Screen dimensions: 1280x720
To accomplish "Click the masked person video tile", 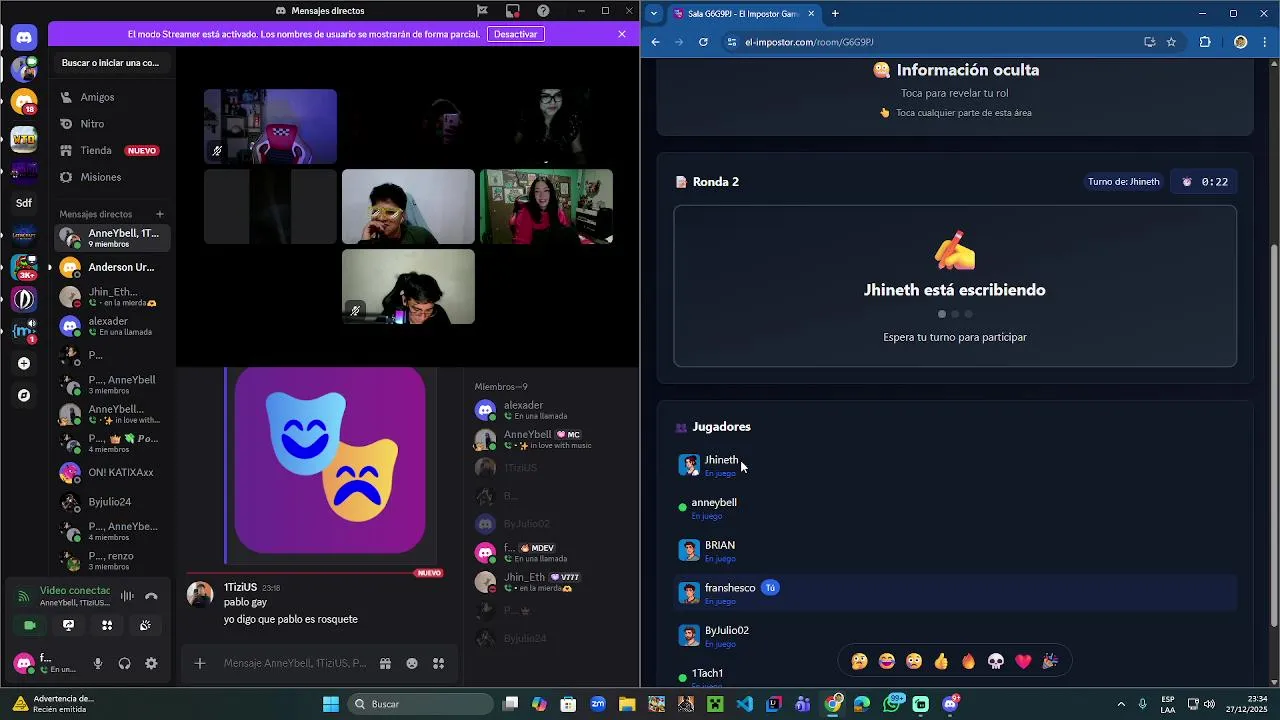I will pyautogui.click(x=408, y=207).
